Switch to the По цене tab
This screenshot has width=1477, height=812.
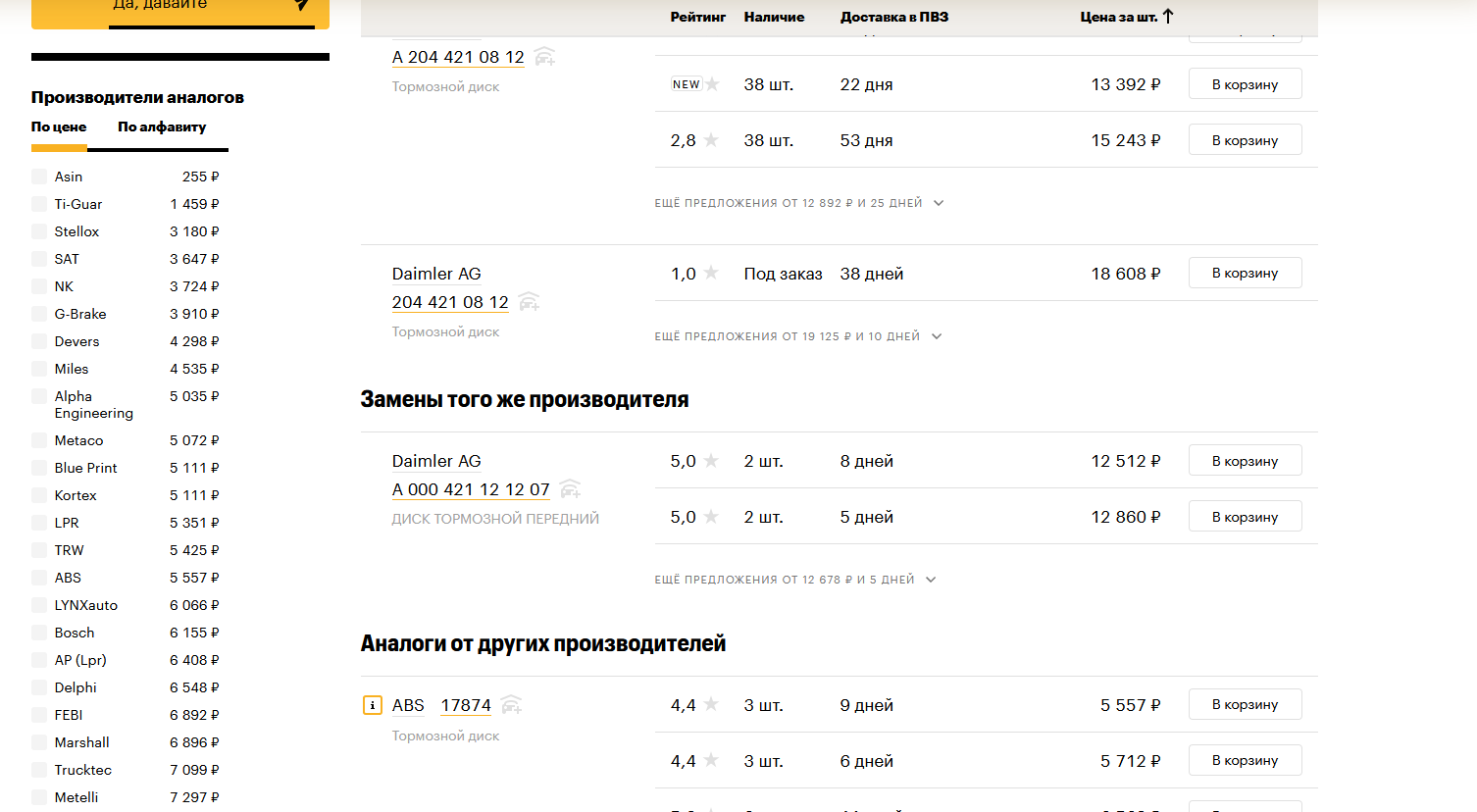59,127
